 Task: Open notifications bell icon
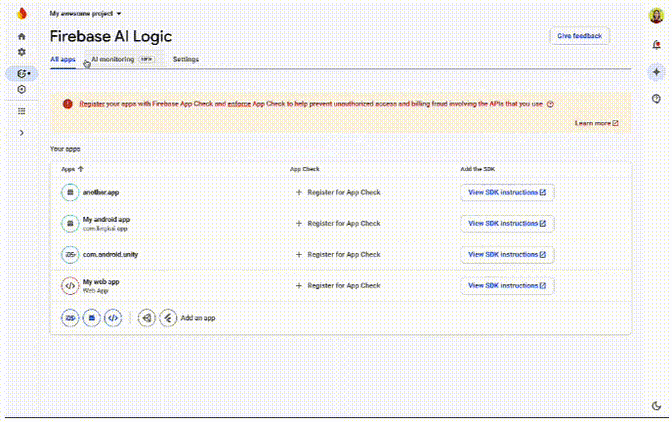click(x=656, y=45)
